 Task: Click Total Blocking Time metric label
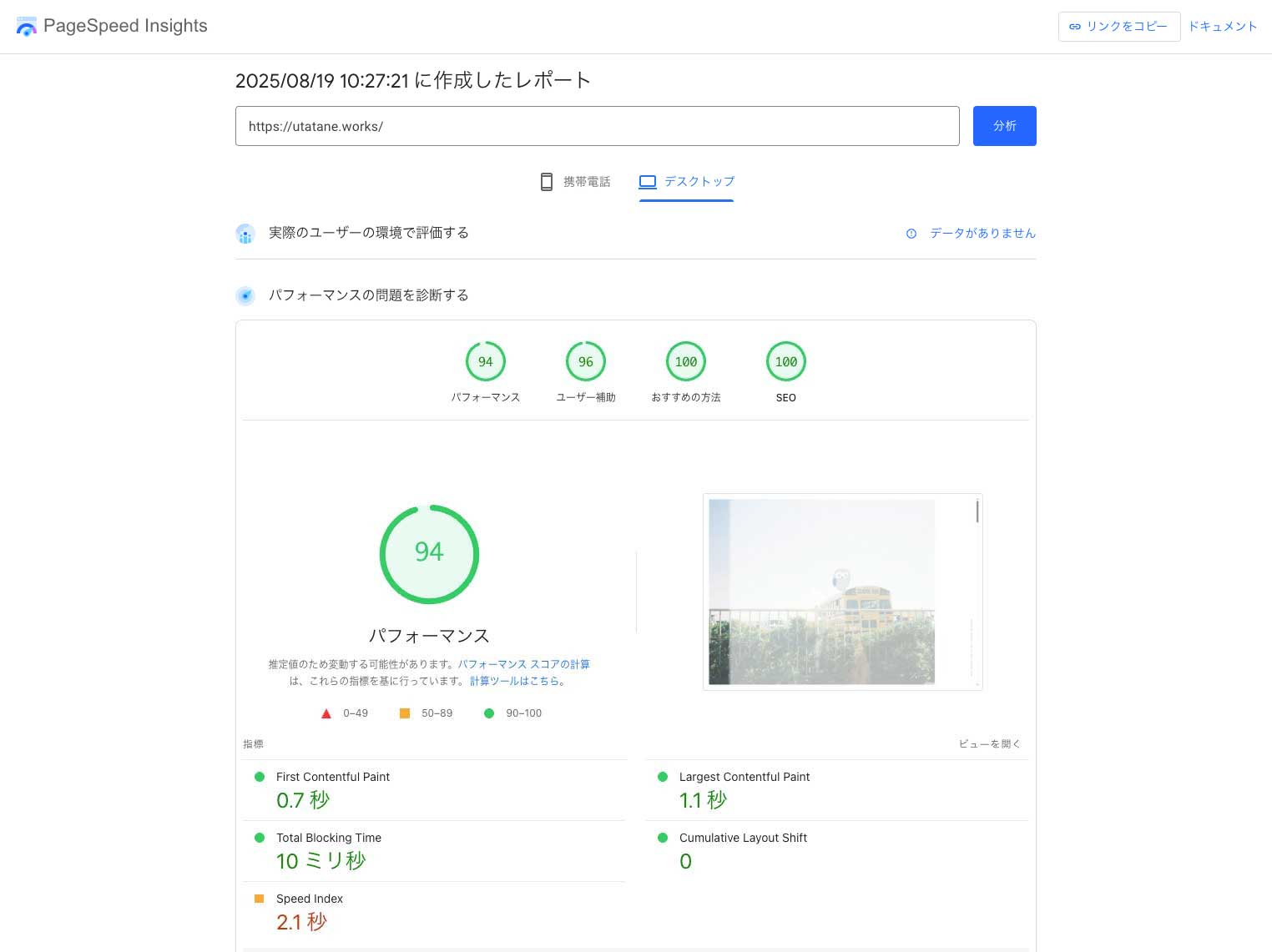tap(329, 838)
